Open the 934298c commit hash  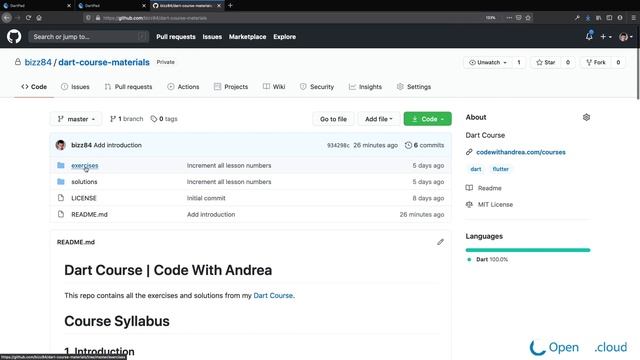(x=338, y=145)
